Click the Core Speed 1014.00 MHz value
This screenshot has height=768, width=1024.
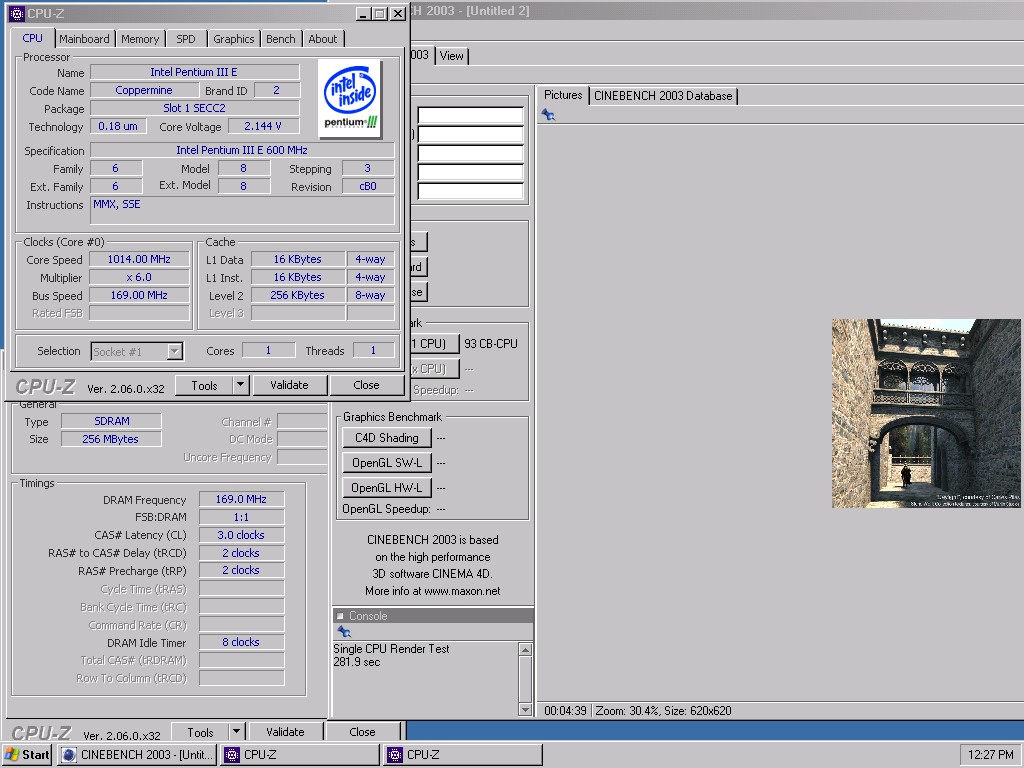tap(139, 259)
